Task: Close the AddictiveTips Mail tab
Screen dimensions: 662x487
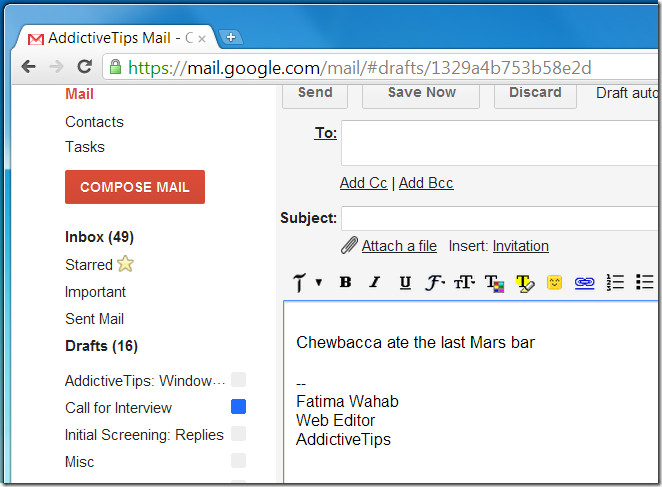Action: click(x=202, y=39)
